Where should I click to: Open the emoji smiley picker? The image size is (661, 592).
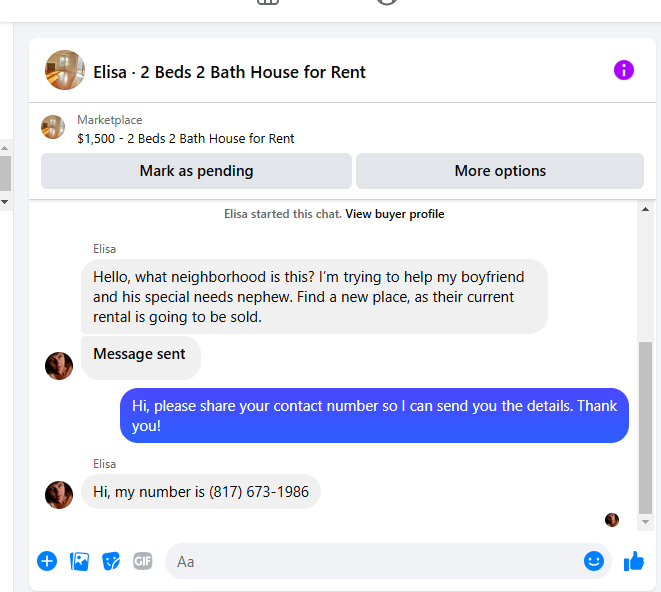click(594, 561)
